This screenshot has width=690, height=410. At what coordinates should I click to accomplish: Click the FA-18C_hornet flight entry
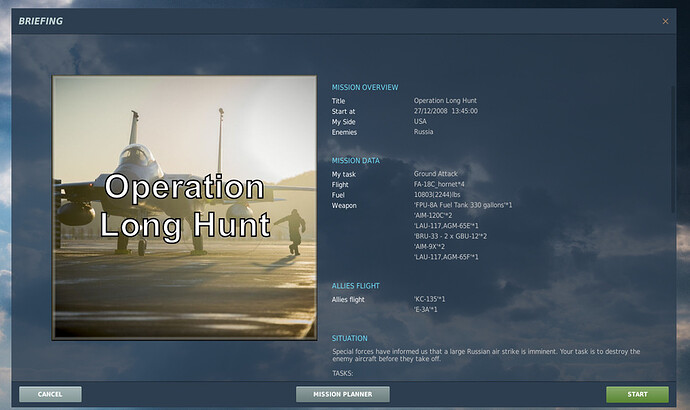(442, 184)
